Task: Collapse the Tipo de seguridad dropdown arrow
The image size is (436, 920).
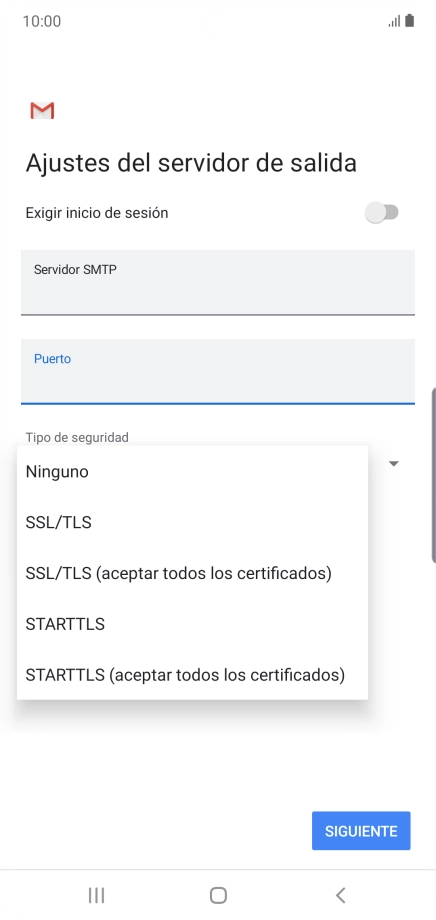Action: tap(394, 464)
